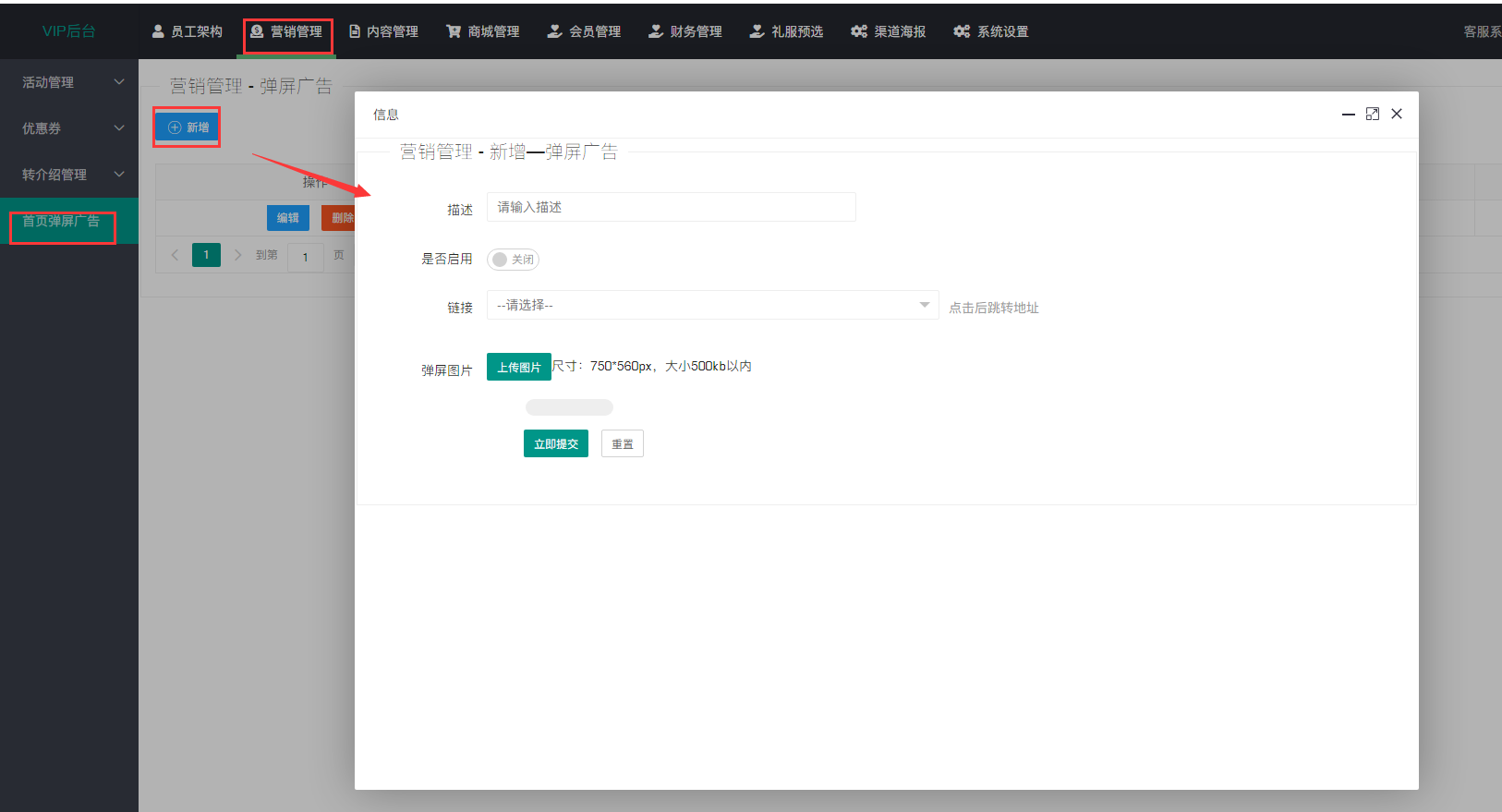Open the 礼服预选 top menu
1502x812 pixels.
point(786,31)
